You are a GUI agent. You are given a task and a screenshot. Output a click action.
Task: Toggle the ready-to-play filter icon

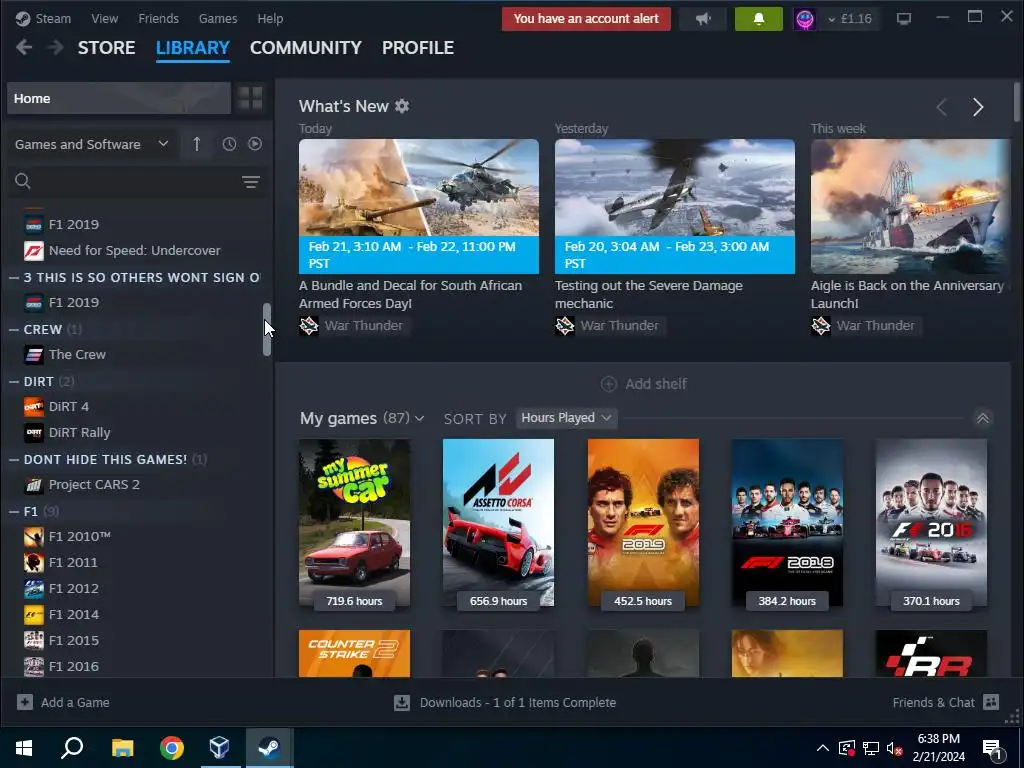pos(255,144)
